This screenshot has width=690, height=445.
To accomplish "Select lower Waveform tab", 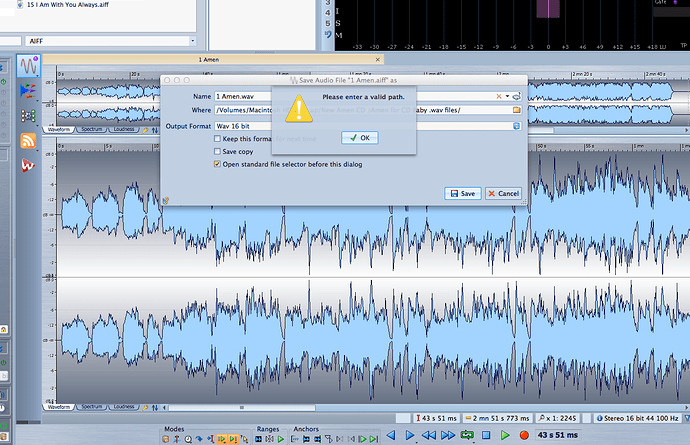I will coord(59,408).
